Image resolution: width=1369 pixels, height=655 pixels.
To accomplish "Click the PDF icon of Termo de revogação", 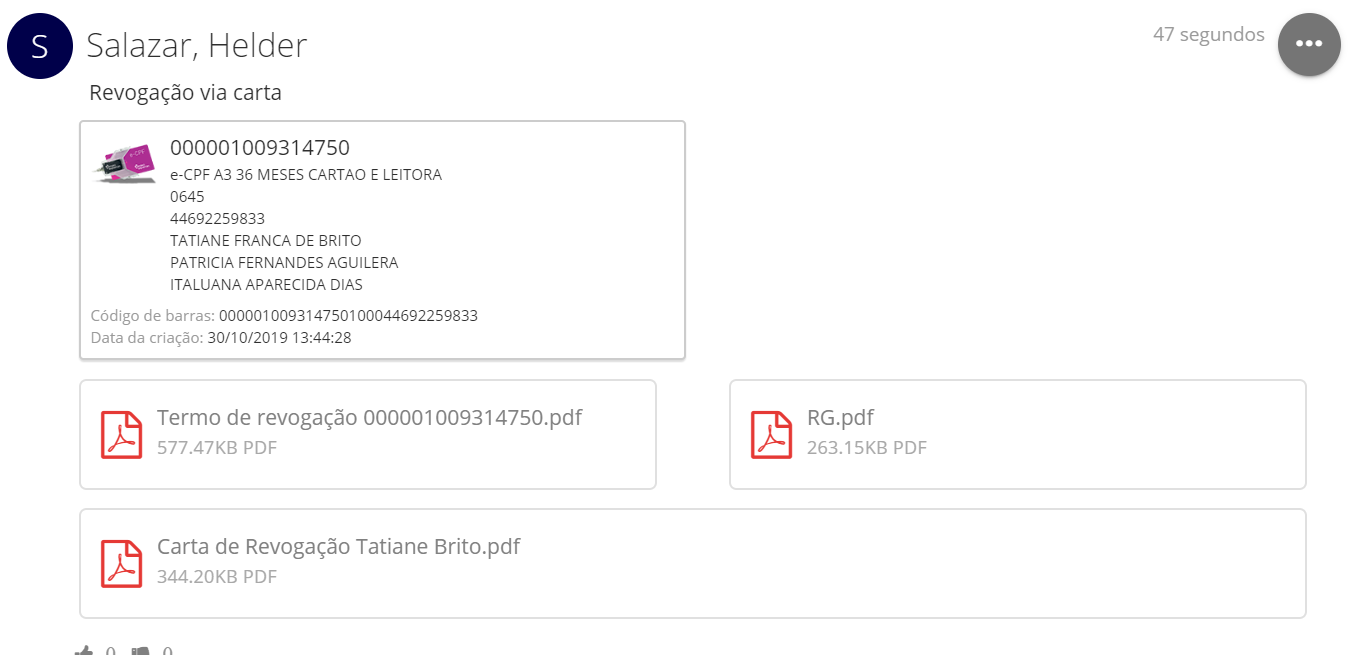I will pyautogui.click(x=122, y=435).
